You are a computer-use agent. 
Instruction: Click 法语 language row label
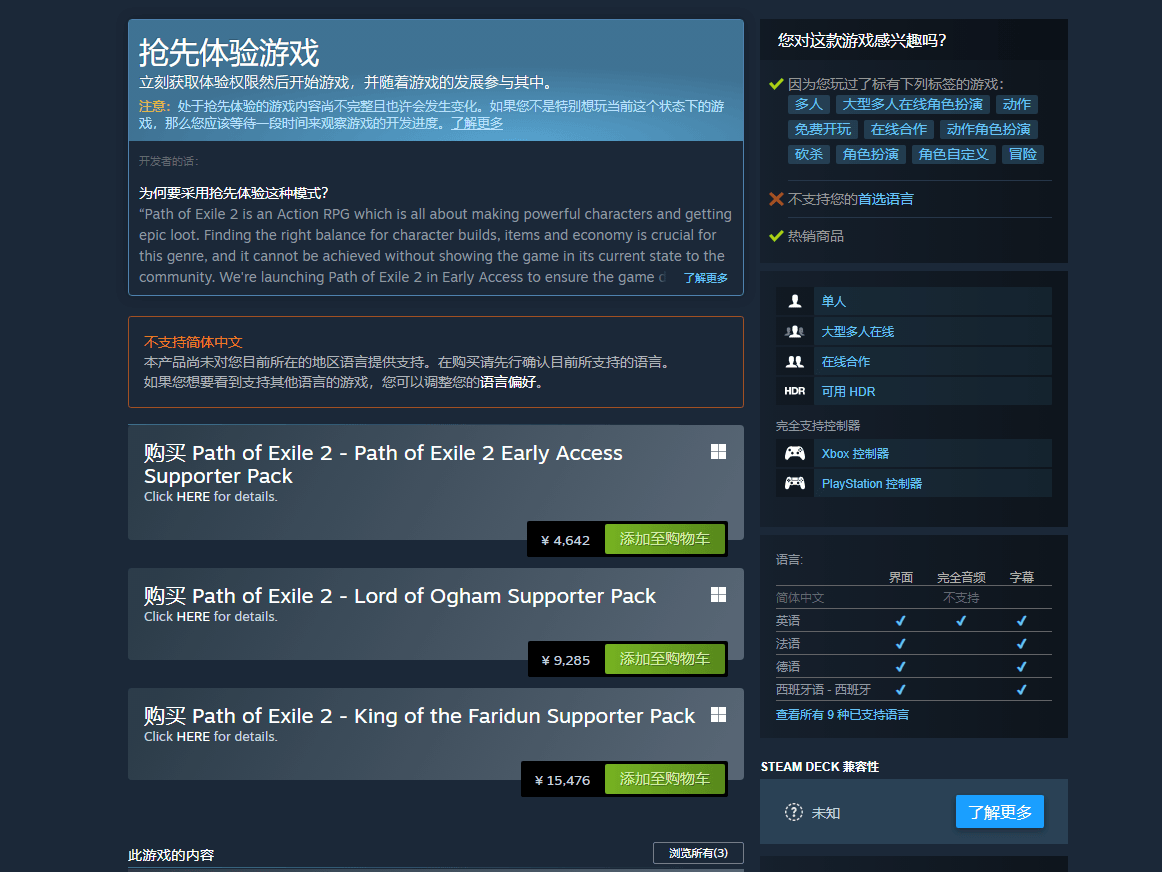[x=788, y=643]
